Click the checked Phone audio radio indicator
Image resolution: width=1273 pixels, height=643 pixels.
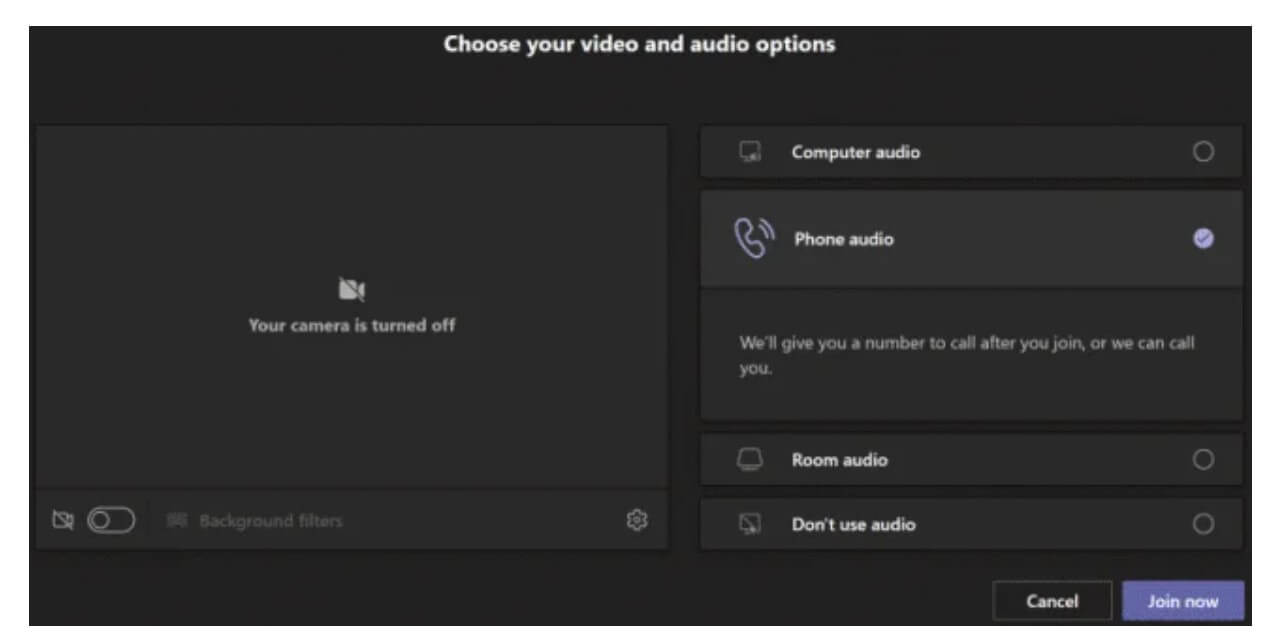point(1203,238)
